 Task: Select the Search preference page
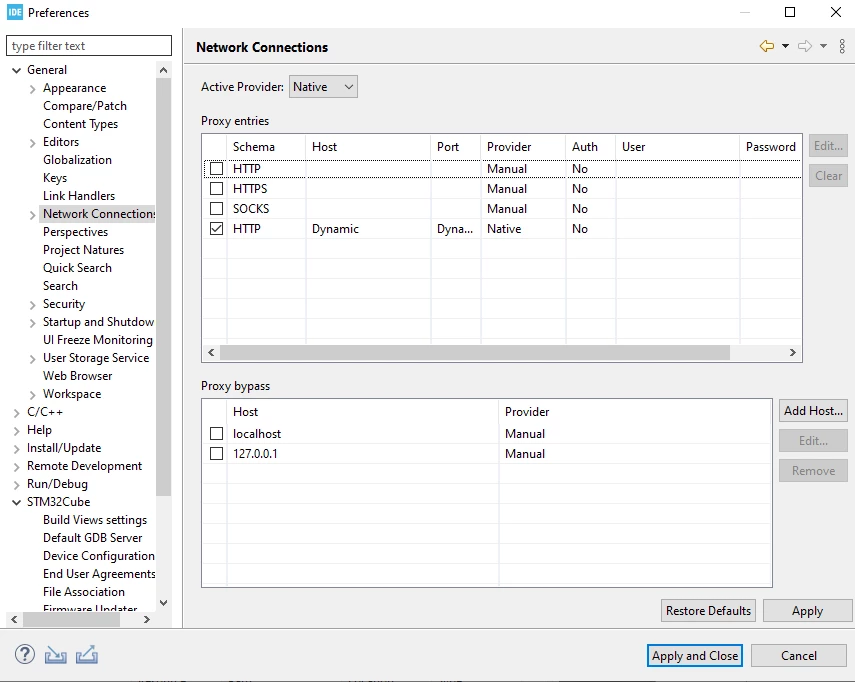pos(61,286)
